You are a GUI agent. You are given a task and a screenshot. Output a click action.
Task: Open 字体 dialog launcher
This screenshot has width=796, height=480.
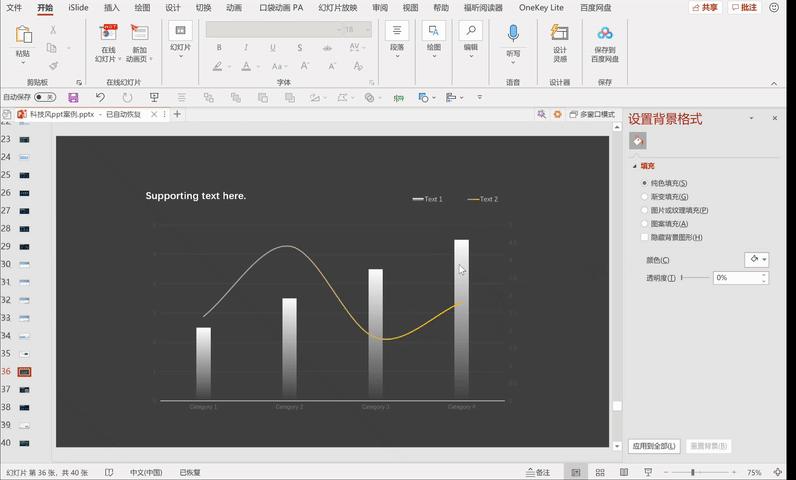(372, 82)
